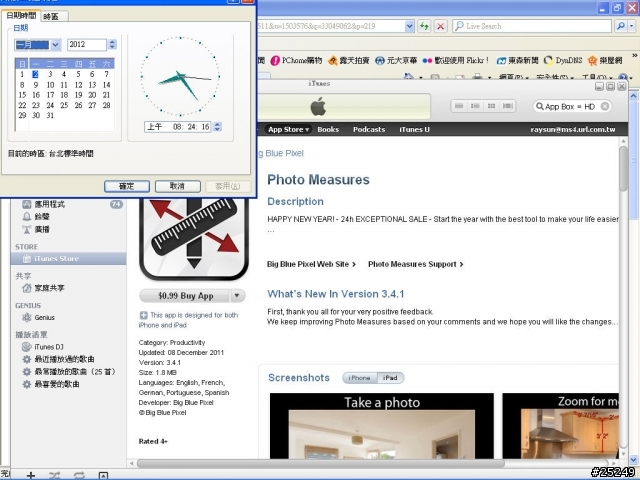This screenshot has width=640, height=480.
Task: Click the 取消 button
Action: pyautogui.click(x=178, y=186)
